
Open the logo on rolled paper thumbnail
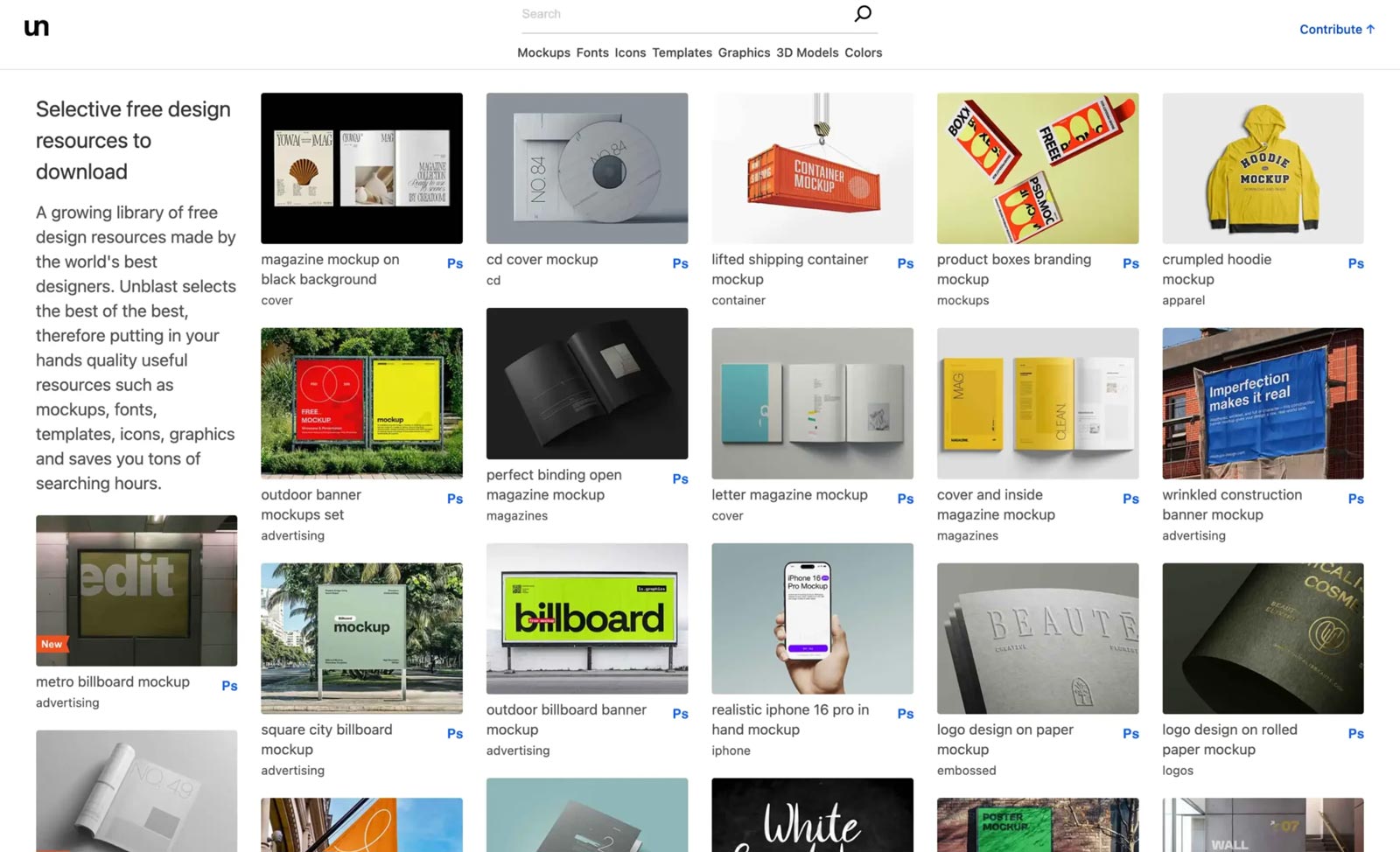pyautogui.click(x=1263, y=639)
